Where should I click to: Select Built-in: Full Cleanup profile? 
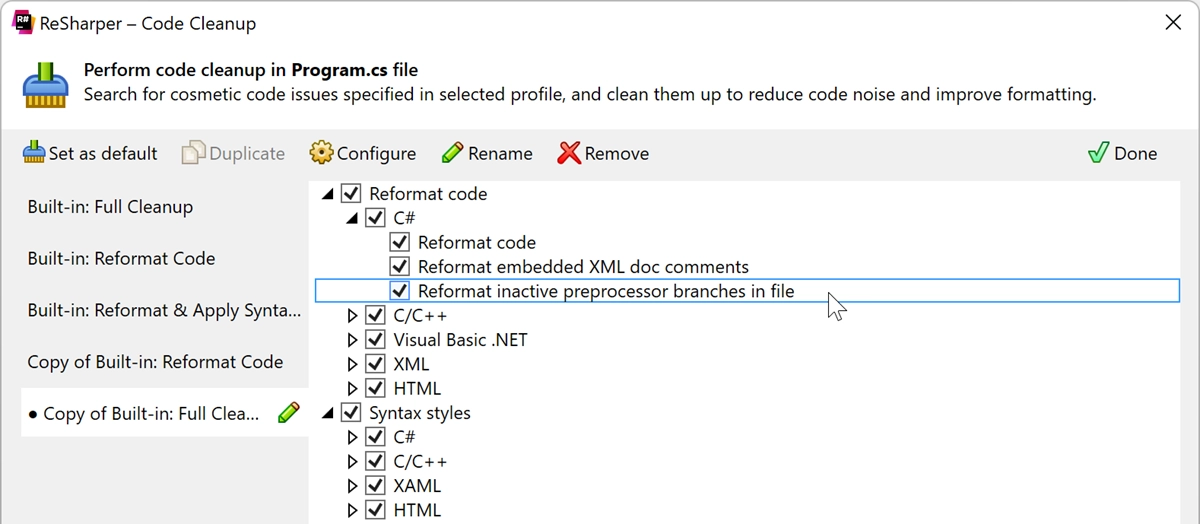pyautogui.click(x=165, y=207)
